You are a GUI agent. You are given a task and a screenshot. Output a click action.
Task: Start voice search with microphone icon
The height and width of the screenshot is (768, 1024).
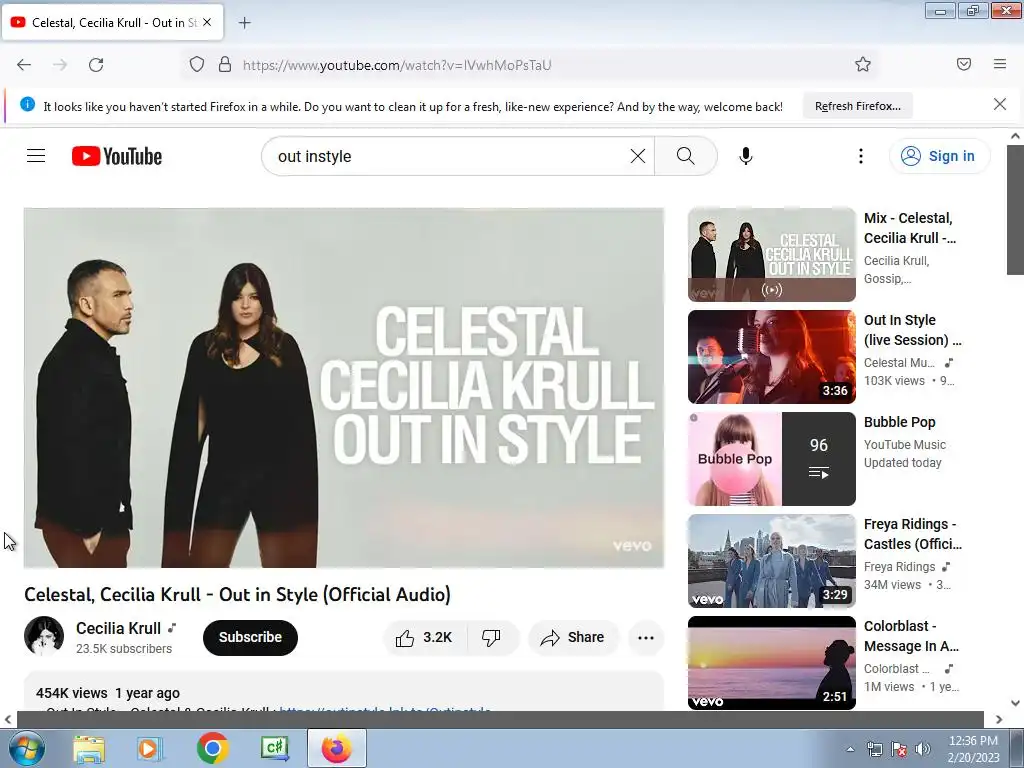coord(746,156)
